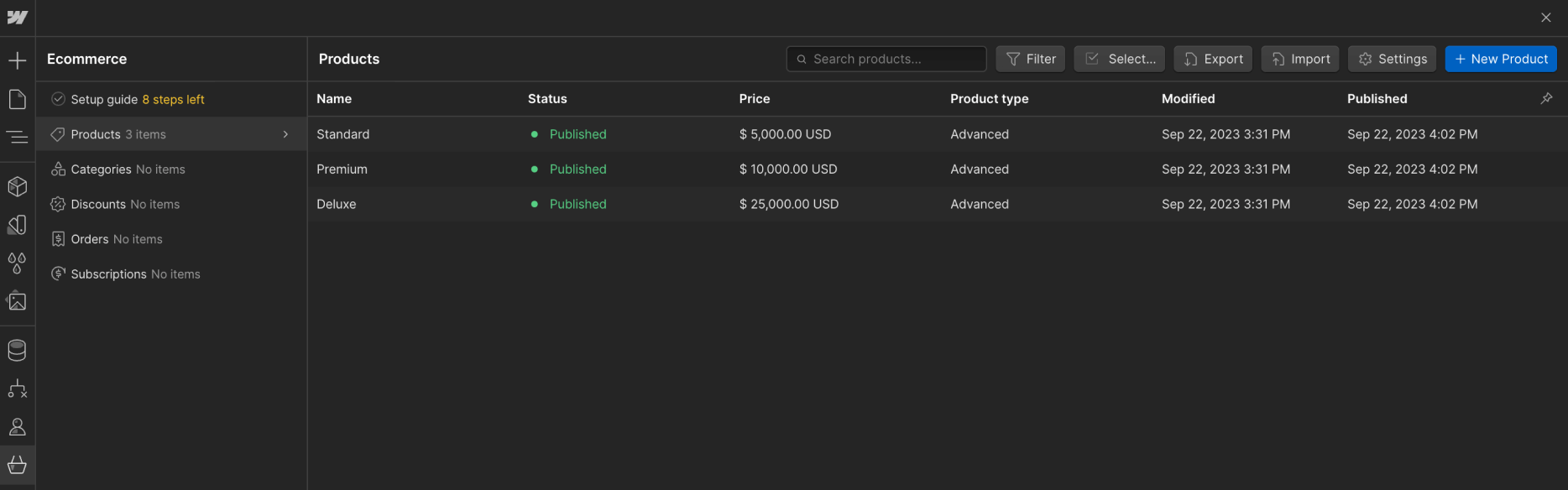
Task: Open Orders in Ecommerce sidebar
Action: click(171, 239)
